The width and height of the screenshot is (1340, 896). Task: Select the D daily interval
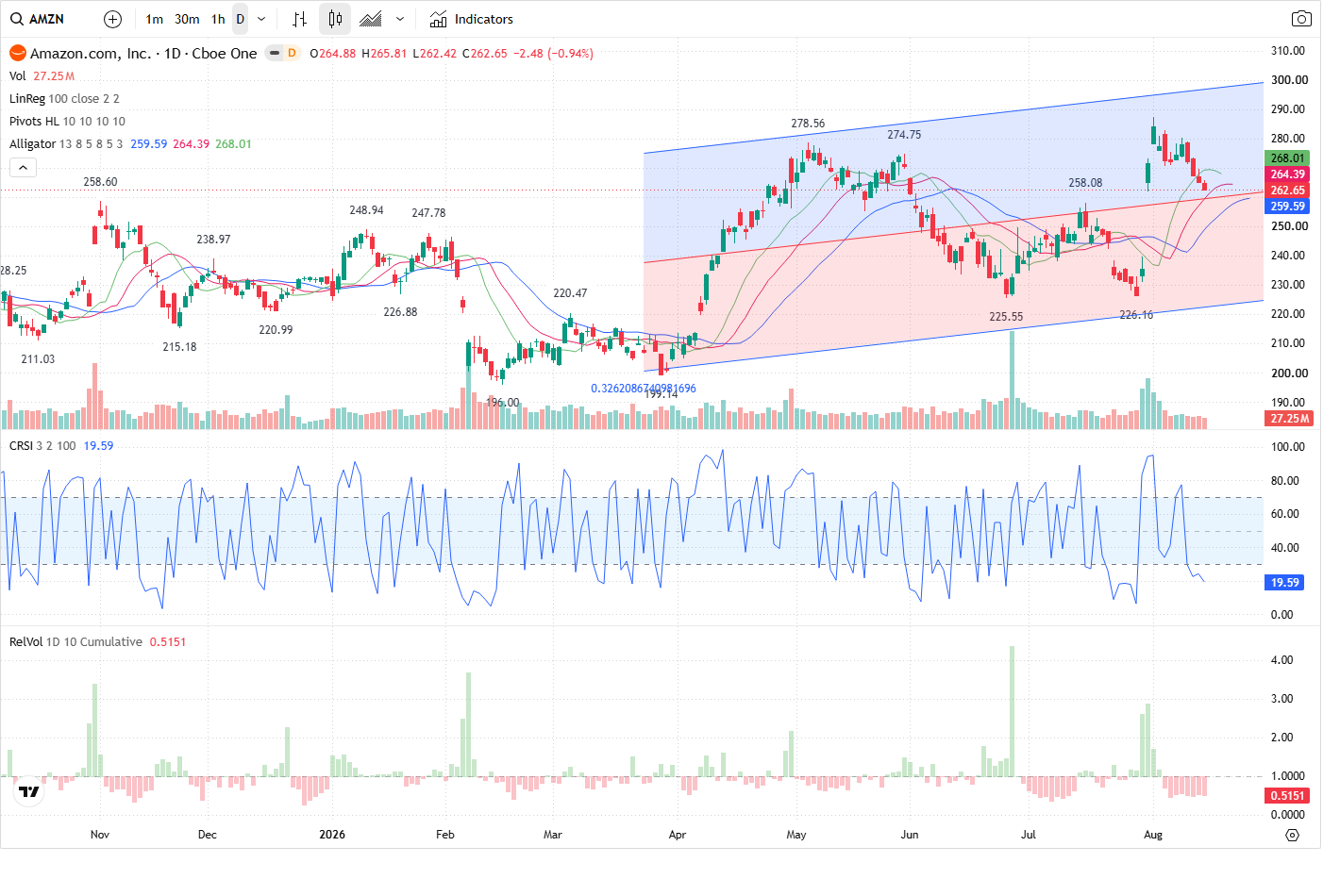pyautogui.click(x=240, y=19)
